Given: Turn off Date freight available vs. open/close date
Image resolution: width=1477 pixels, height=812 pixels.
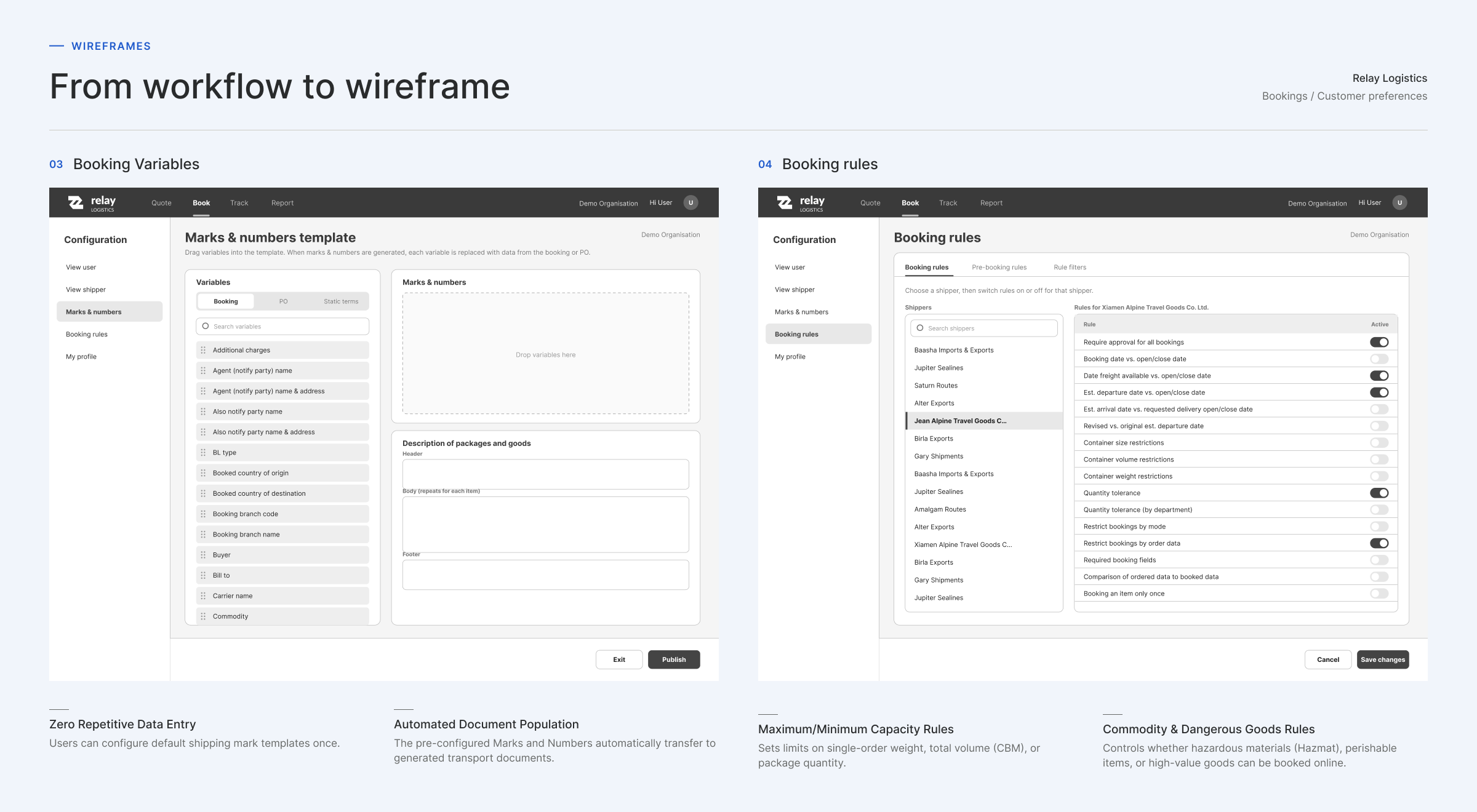Looking at the screenshot, I should [1379, 375].
